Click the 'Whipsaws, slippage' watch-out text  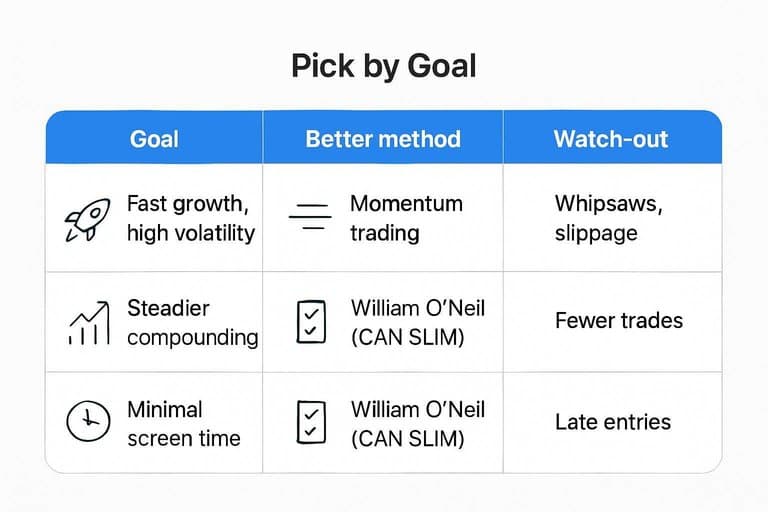point(608,219)
